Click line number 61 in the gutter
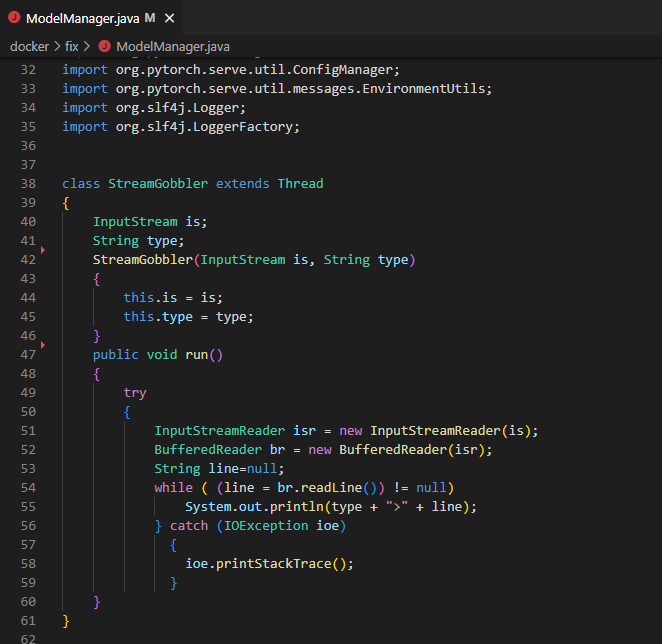The width and height of the screenshot is (662, 644). 28,621
